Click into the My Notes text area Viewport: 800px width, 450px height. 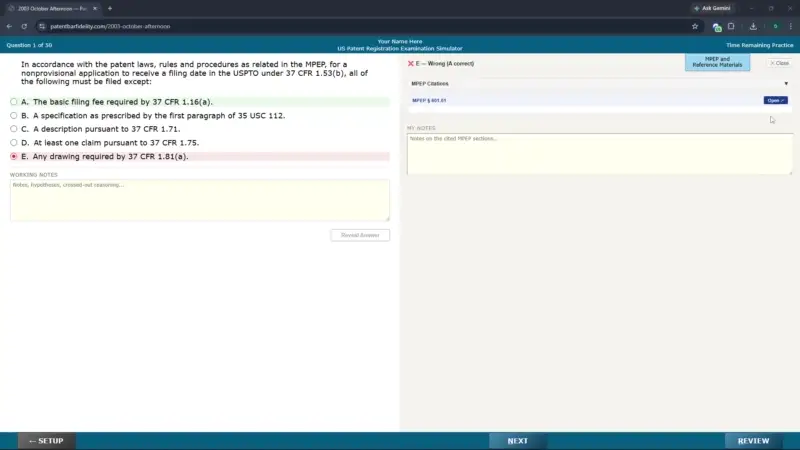pyautogui.click(x=600, y=154)
